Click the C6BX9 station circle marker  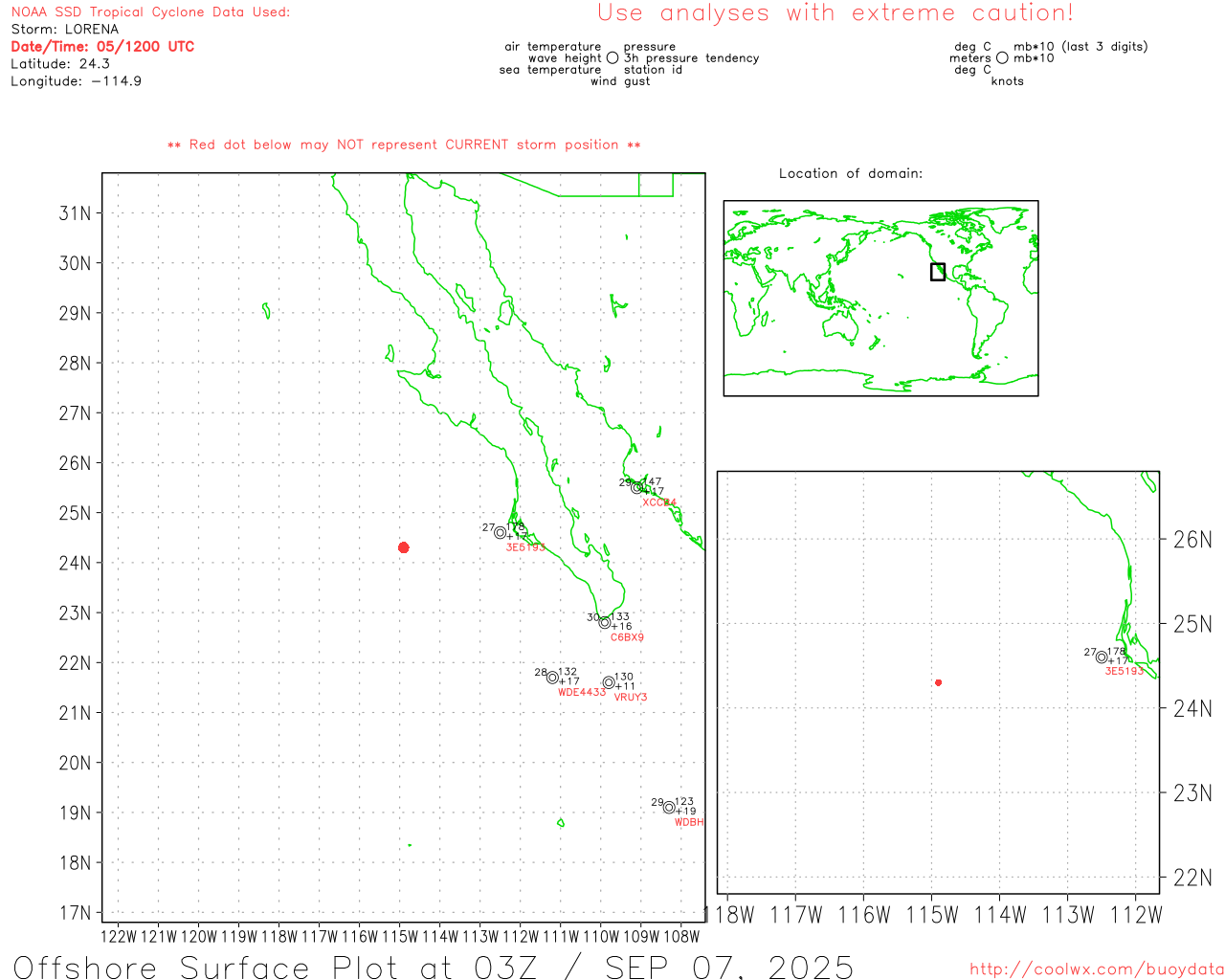click(x=605, y=622)
